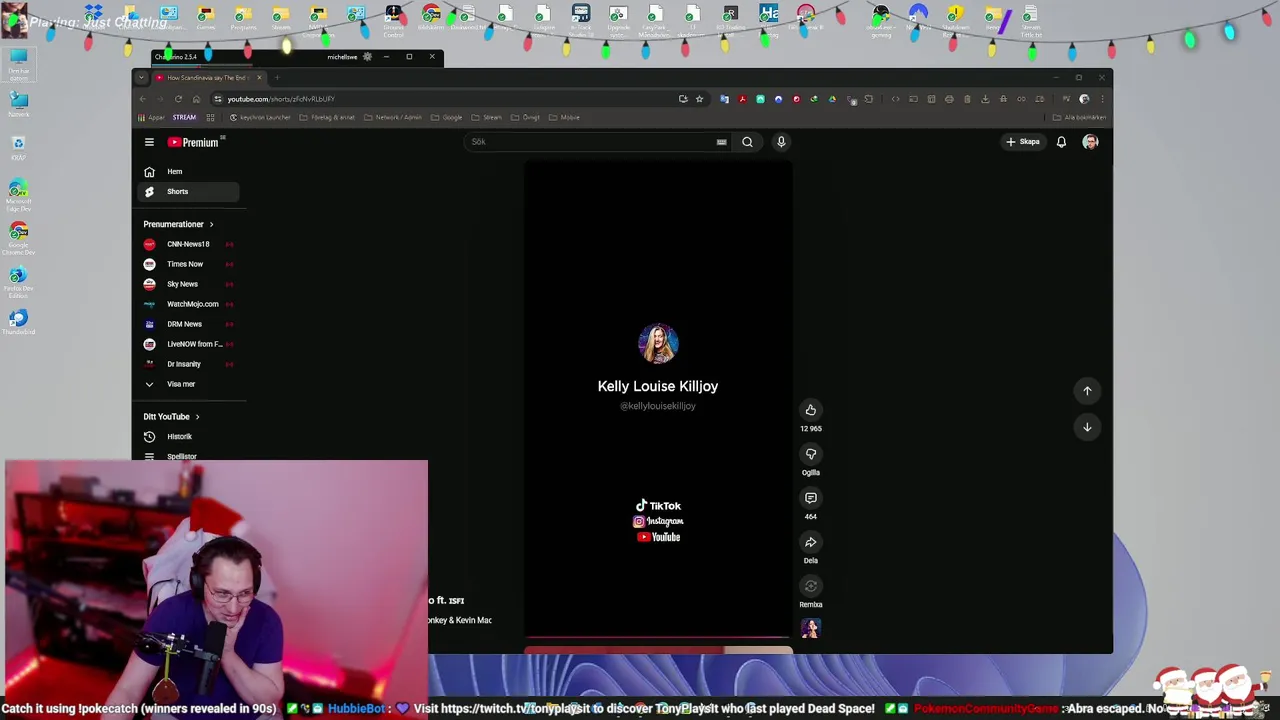The image size is (1280, 720).
Task: Select Hem in sidebar
Action: click(x=188, y=172)
